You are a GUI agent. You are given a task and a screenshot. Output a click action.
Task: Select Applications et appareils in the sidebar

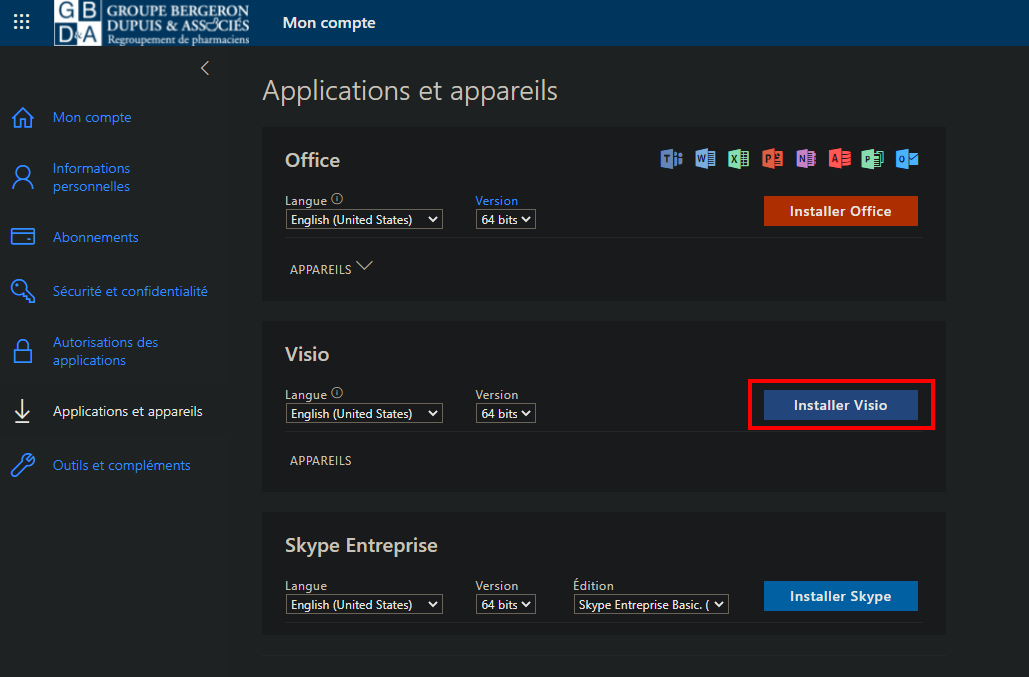point(127,411)
